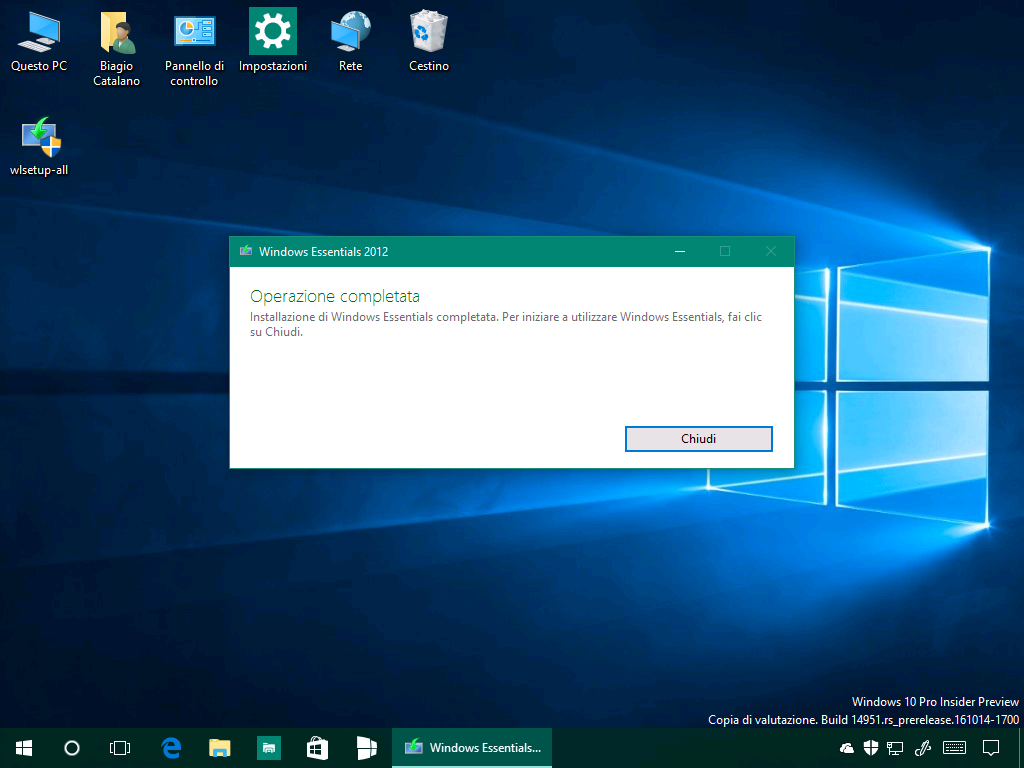Open Cortana search circle on taskbar

coord(72,748)
